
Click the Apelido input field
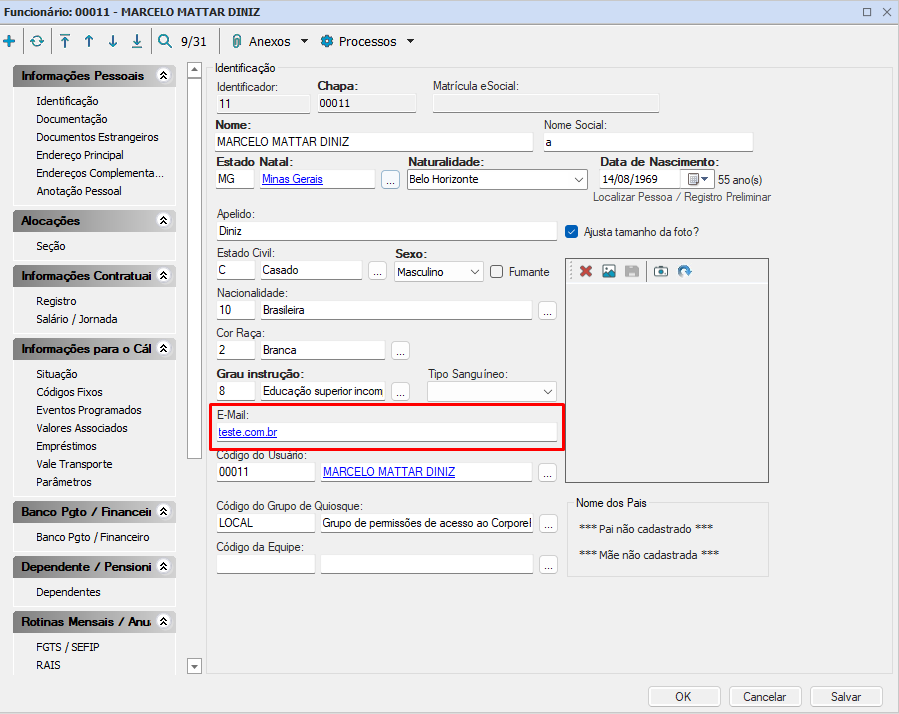tap(385, 231)
